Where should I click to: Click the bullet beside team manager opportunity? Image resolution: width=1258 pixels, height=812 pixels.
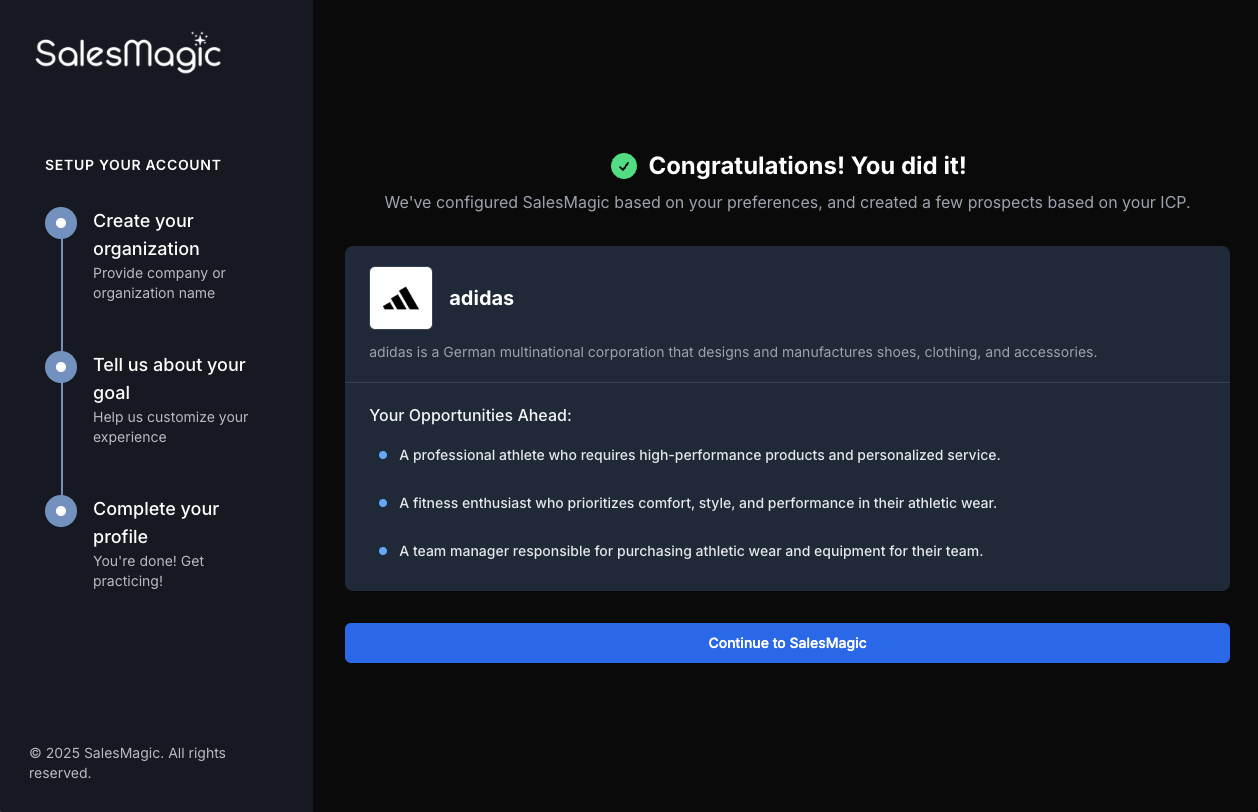383,551
